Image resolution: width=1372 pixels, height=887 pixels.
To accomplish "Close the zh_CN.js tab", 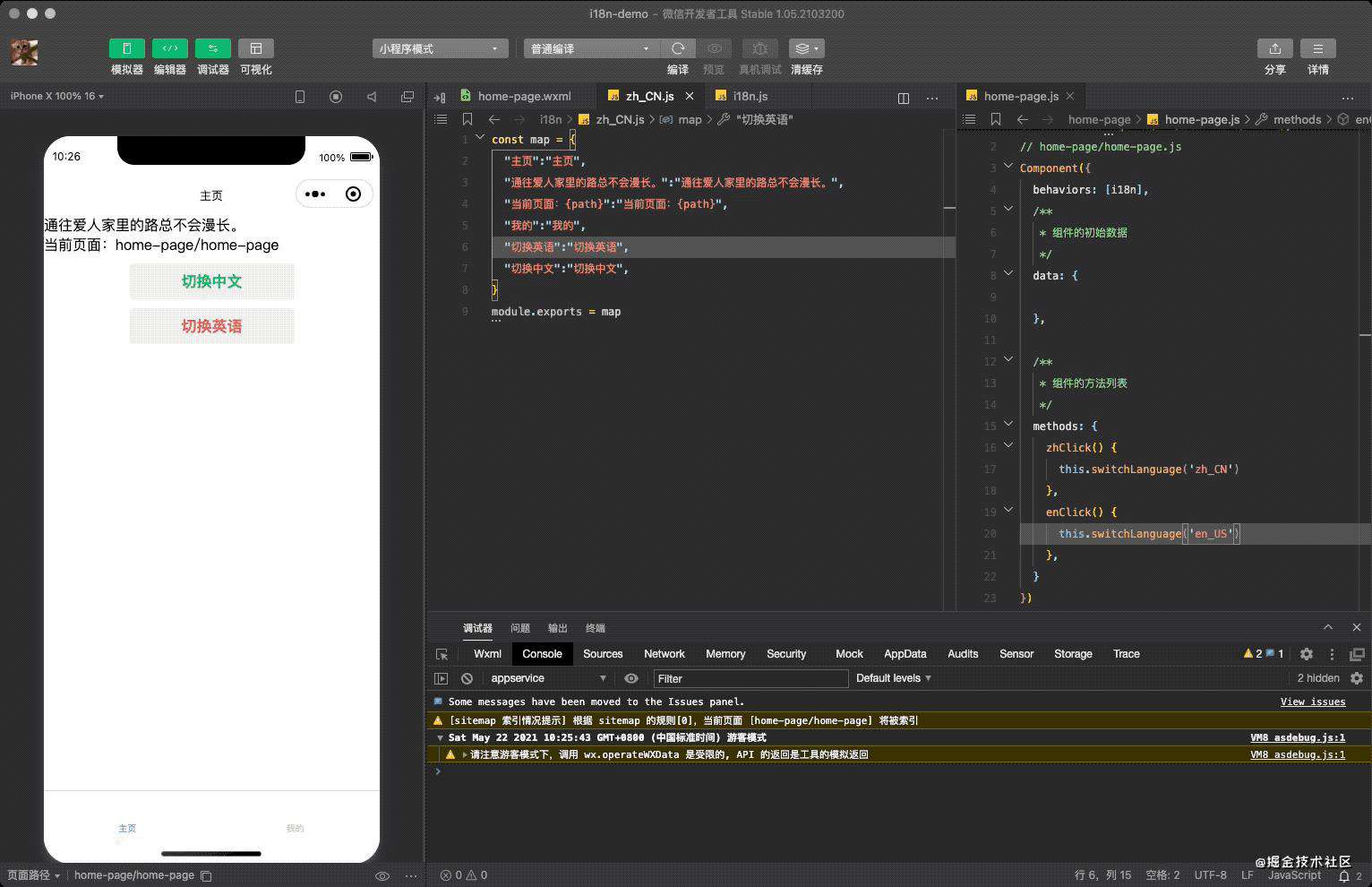I will pos(690,96).
